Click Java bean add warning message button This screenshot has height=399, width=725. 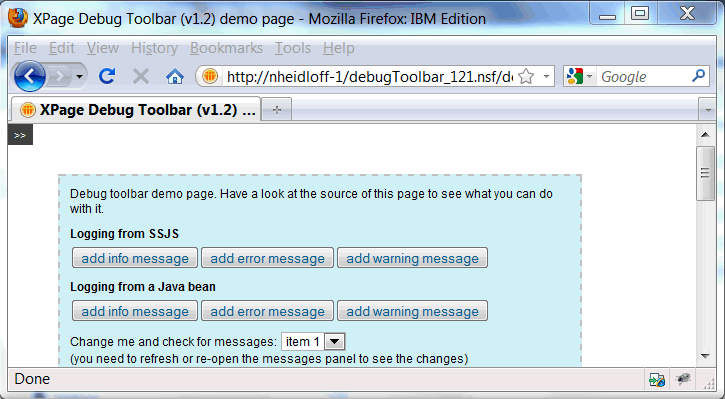412,311
